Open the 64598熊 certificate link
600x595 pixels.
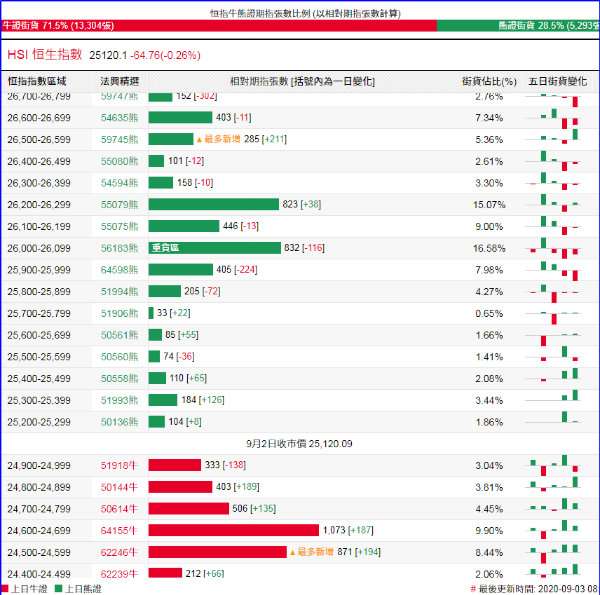click(x=119, y=270)
